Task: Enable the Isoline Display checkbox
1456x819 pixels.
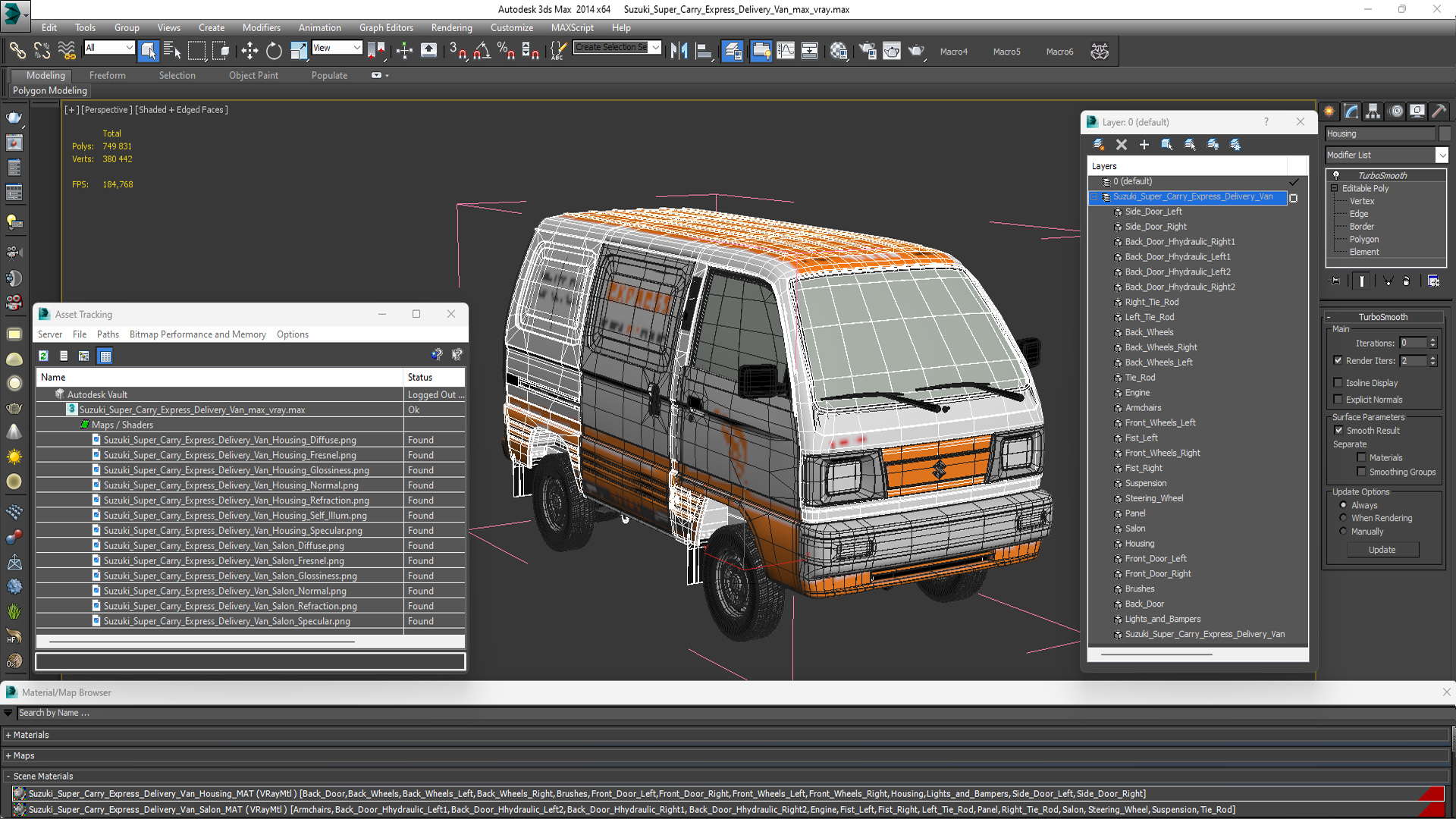Action: point(1338,383)
